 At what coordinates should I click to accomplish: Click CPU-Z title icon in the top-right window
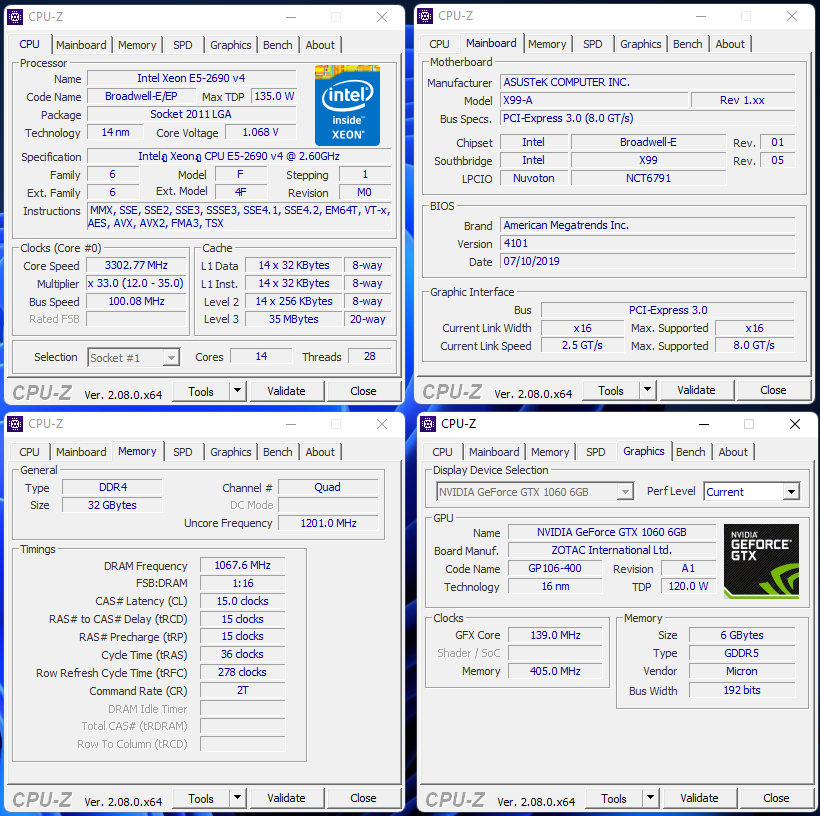click(426, 16)
